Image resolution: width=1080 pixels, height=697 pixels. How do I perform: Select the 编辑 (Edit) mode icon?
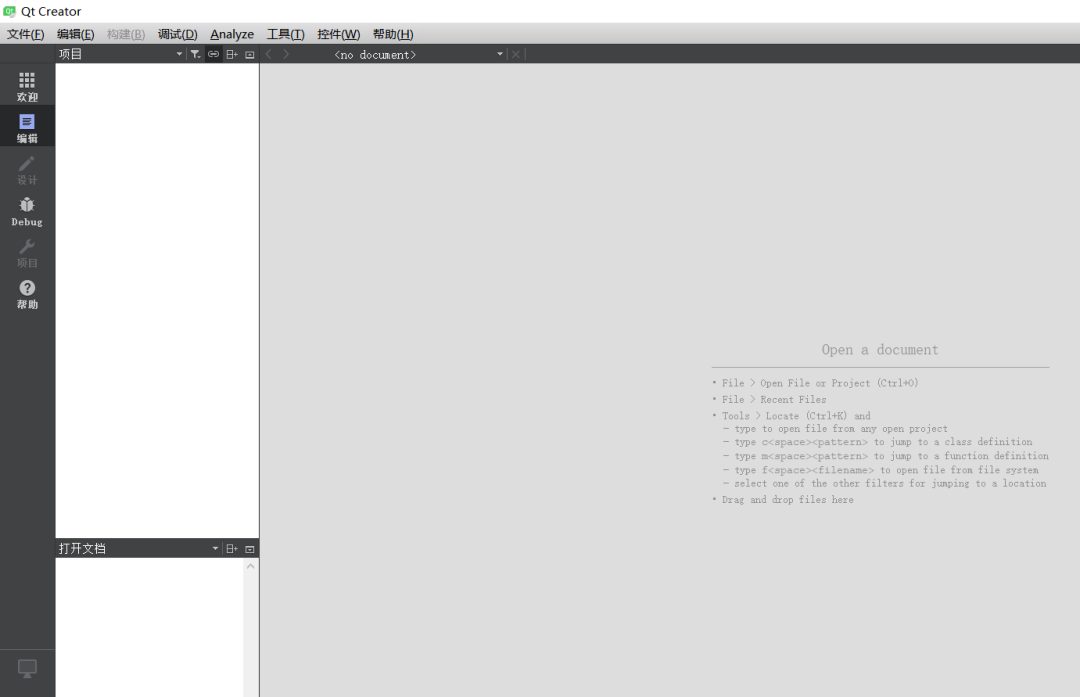(x=27, y=127)
